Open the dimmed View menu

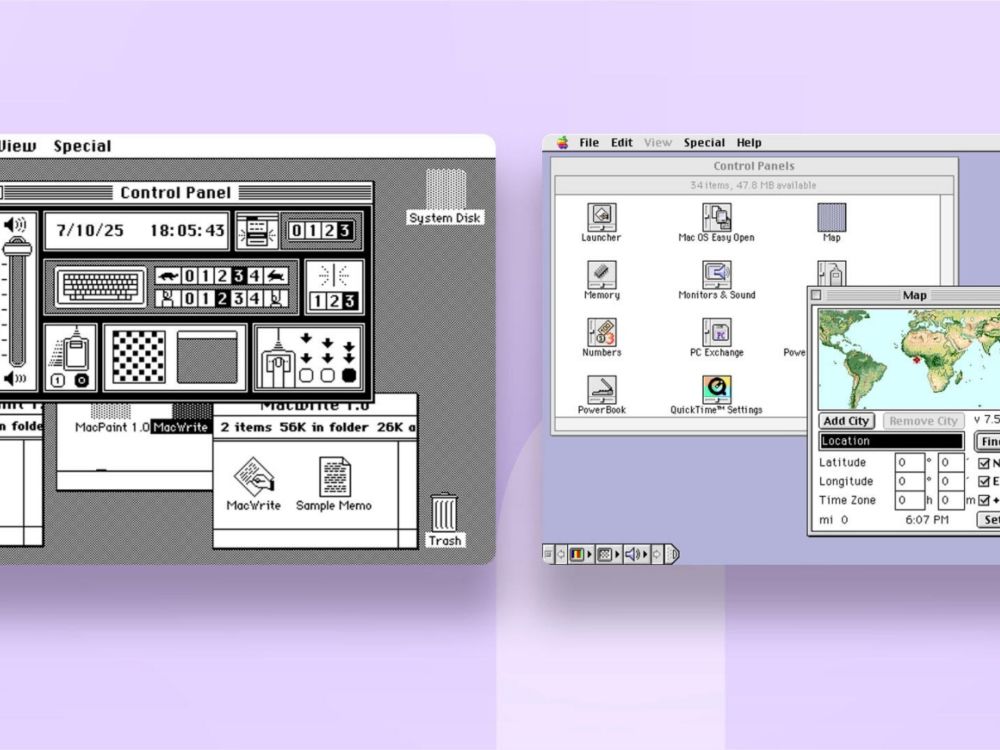658,143
